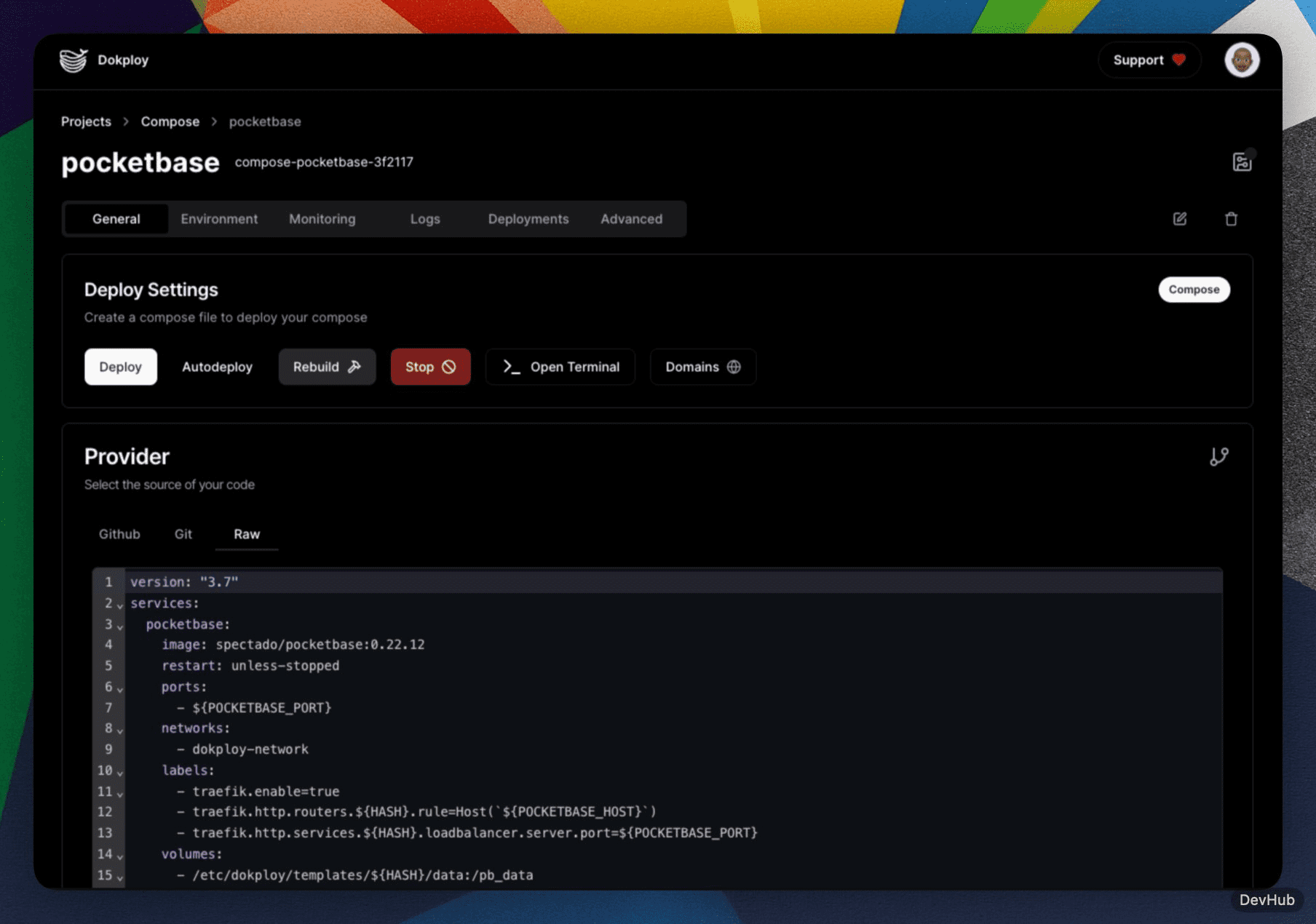Collapse the networks fold arrow on line 8
This screenshot has height=924, width=1316.
click(x=120, y=730)
